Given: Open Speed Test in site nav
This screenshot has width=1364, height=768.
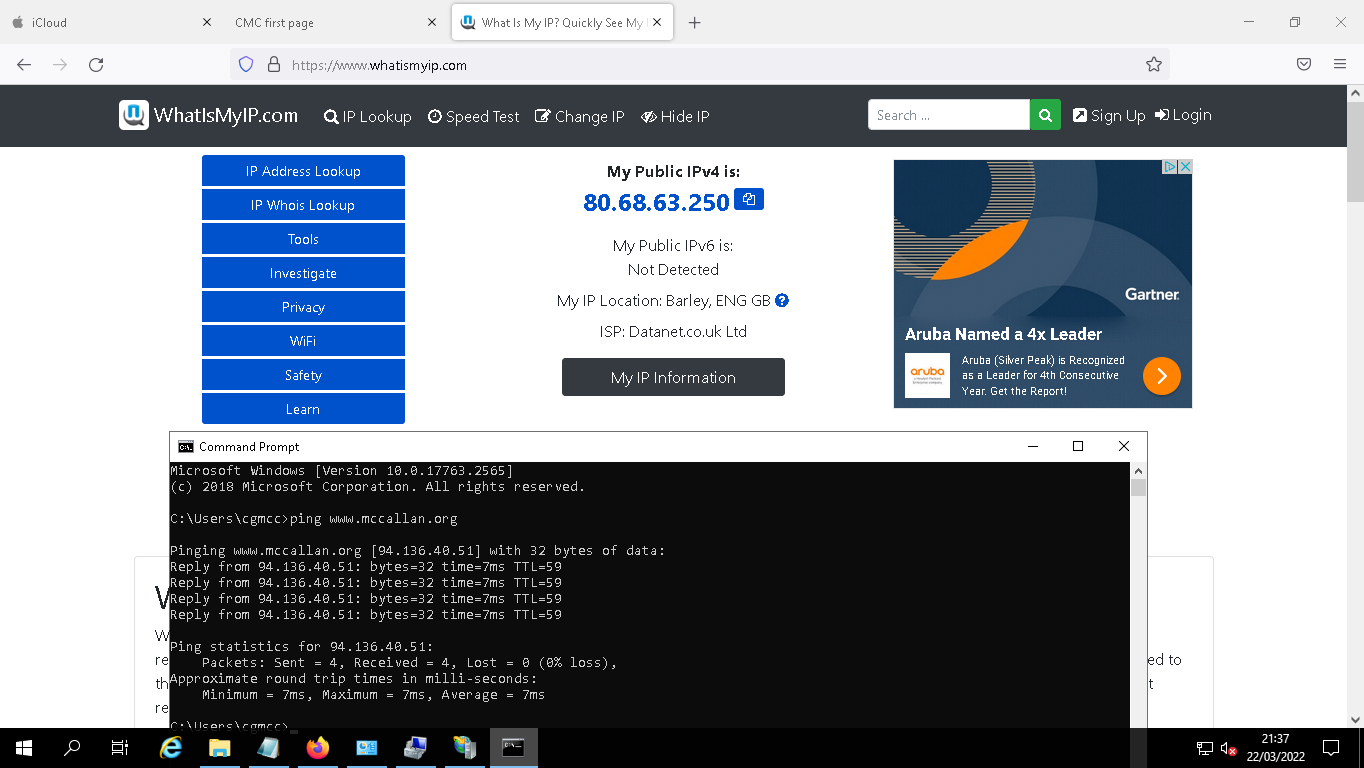Looking at the screenshot, I should pos(474,116).
